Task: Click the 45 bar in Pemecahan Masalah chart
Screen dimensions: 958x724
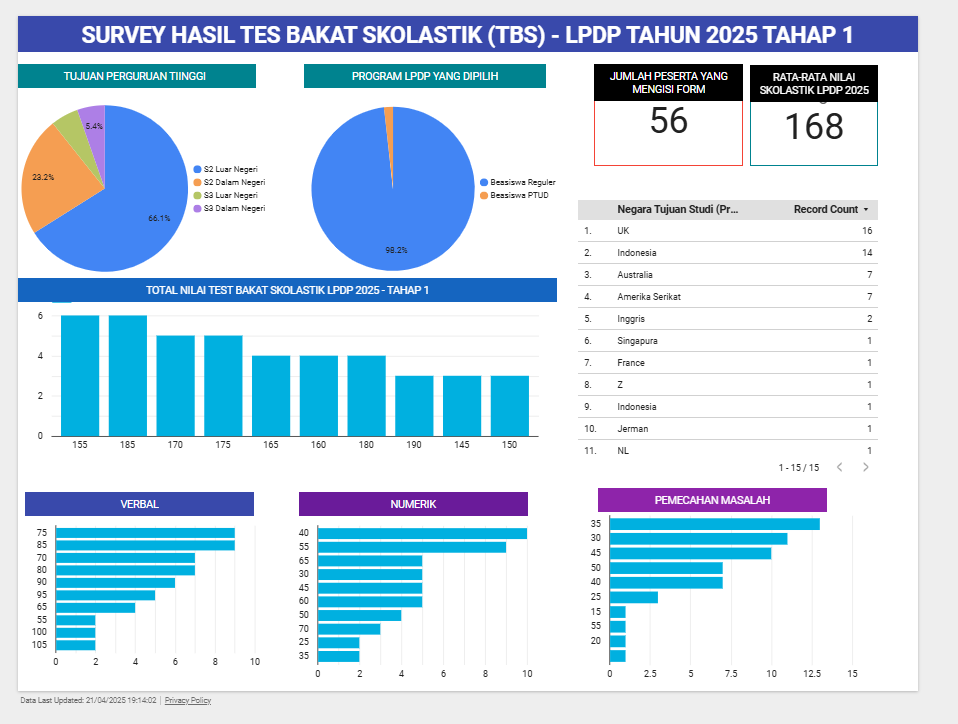Action: (x=690, y=554)
